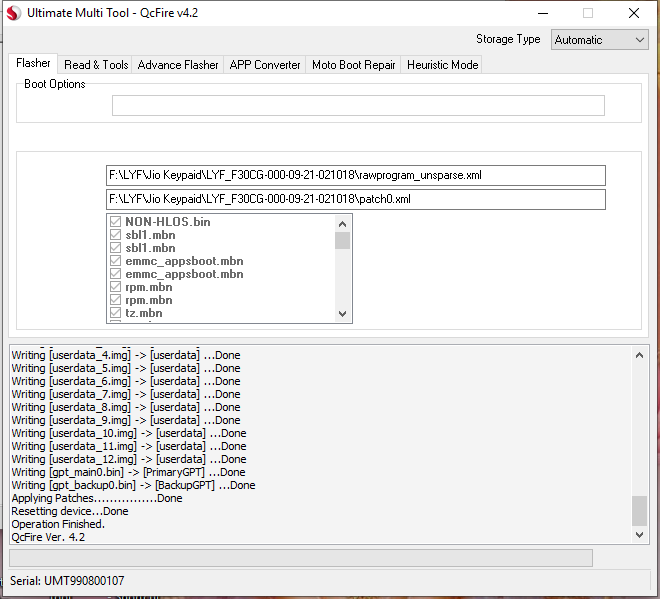The width and height of the screenshot is (660, 599).
Task: Switch to the Flasher tab
Action: click(33, 63)
